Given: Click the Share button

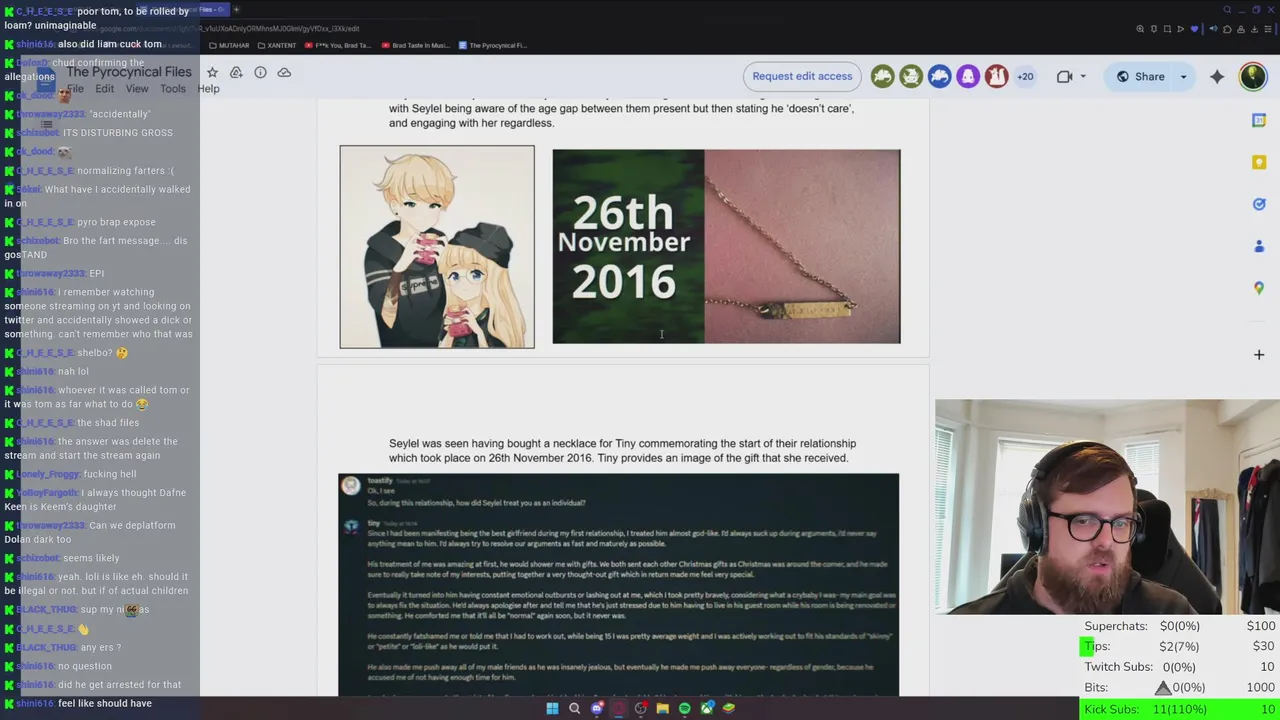Looking at the screenshot, I should 1139,76.
